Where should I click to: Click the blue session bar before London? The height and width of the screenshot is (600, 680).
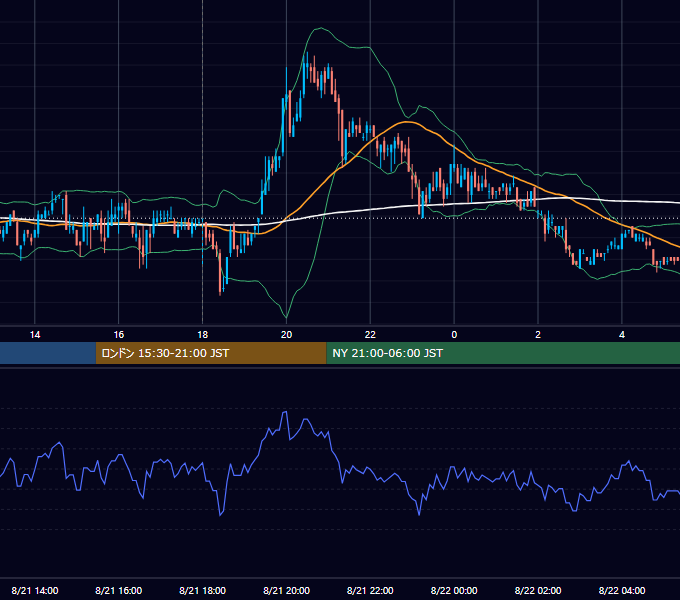48,353
